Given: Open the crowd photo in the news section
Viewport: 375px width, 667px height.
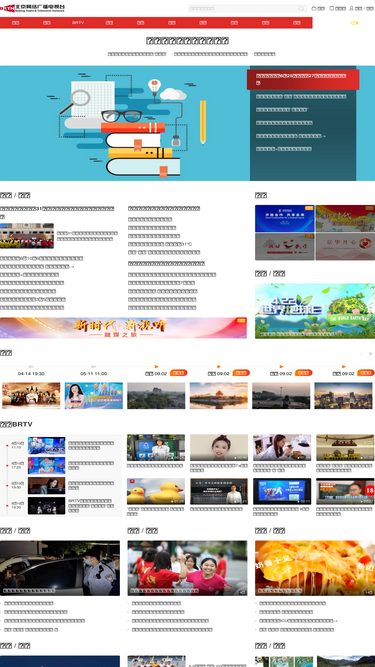Looking at the screenshot, I should [x=27, y=236].
